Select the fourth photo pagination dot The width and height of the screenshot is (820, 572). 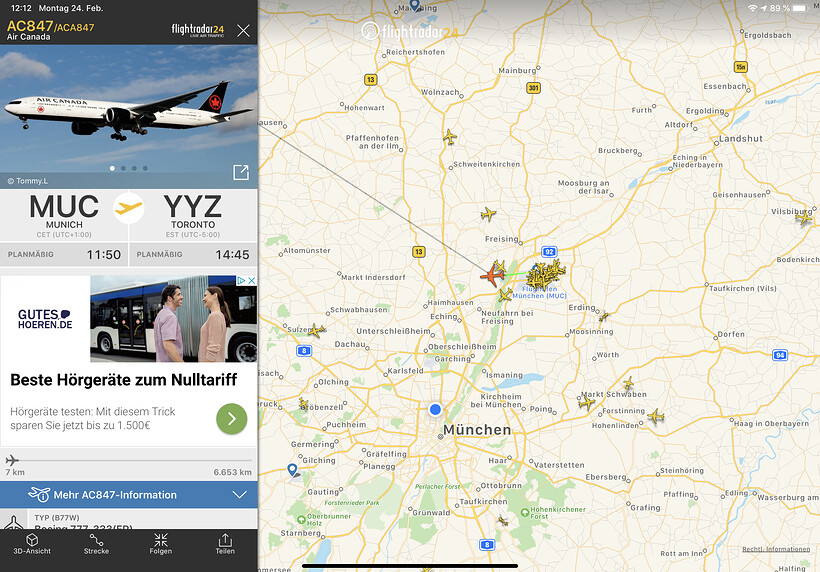tap(145, 168)
